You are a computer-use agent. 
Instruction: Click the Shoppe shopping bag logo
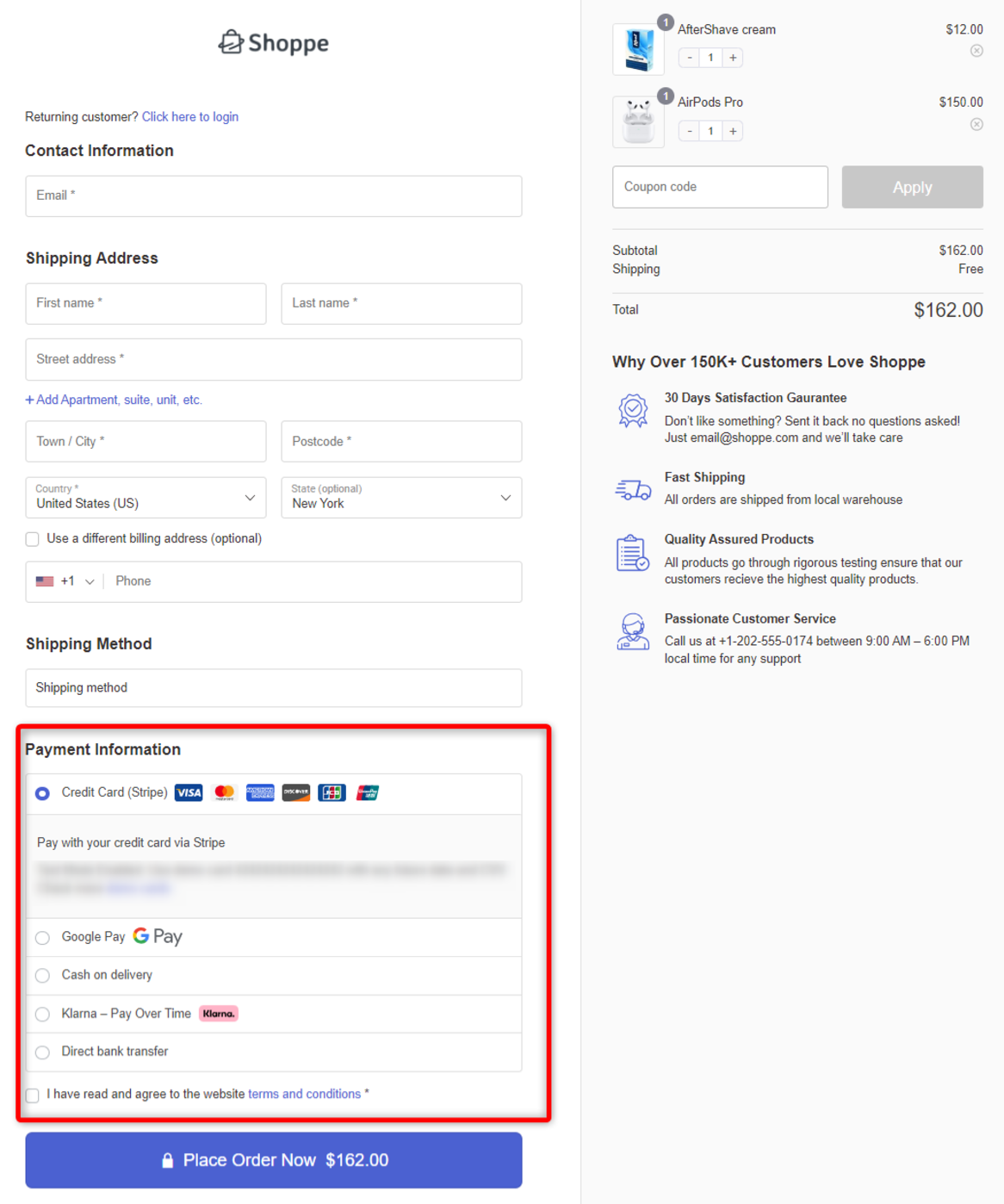230,41
